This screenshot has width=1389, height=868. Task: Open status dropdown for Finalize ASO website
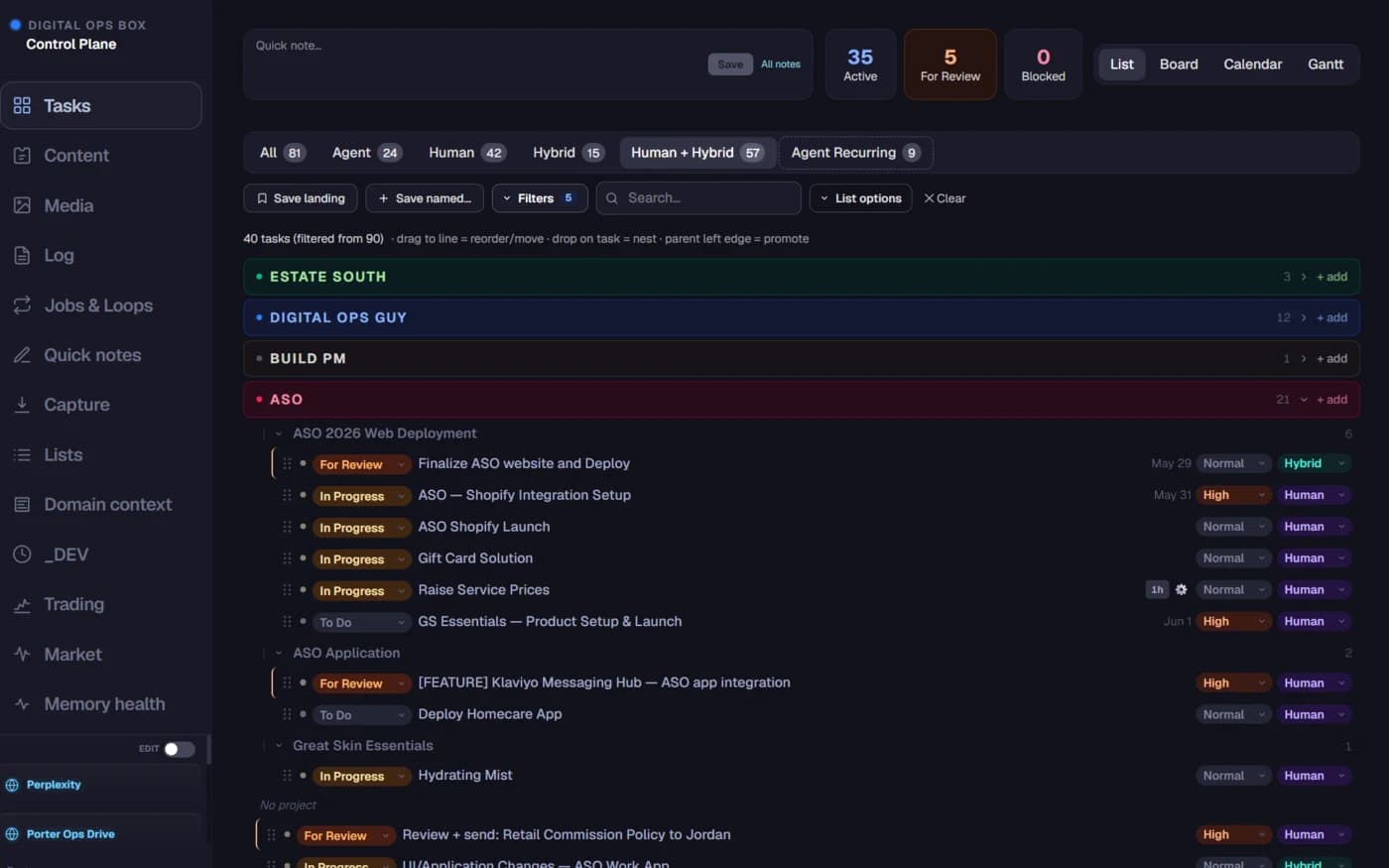point(361,464)
